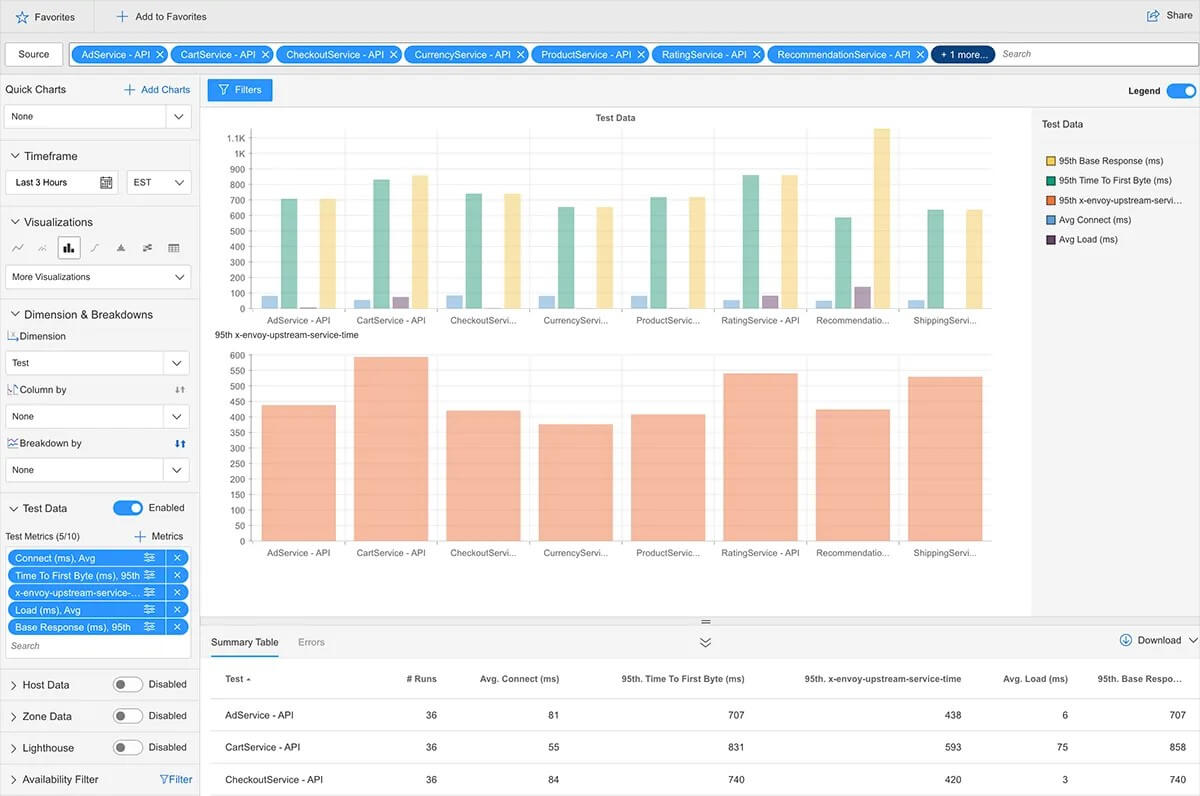
Task: Select the line chart visualization icon
Action: coord(18,248)
